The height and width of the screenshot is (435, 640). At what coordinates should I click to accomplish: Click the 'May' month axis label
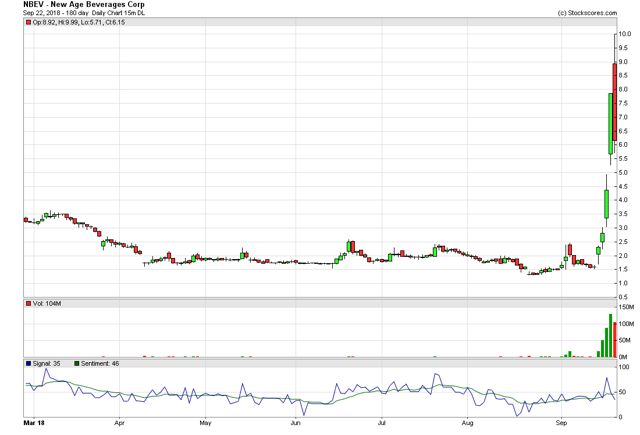click(205, 423)
